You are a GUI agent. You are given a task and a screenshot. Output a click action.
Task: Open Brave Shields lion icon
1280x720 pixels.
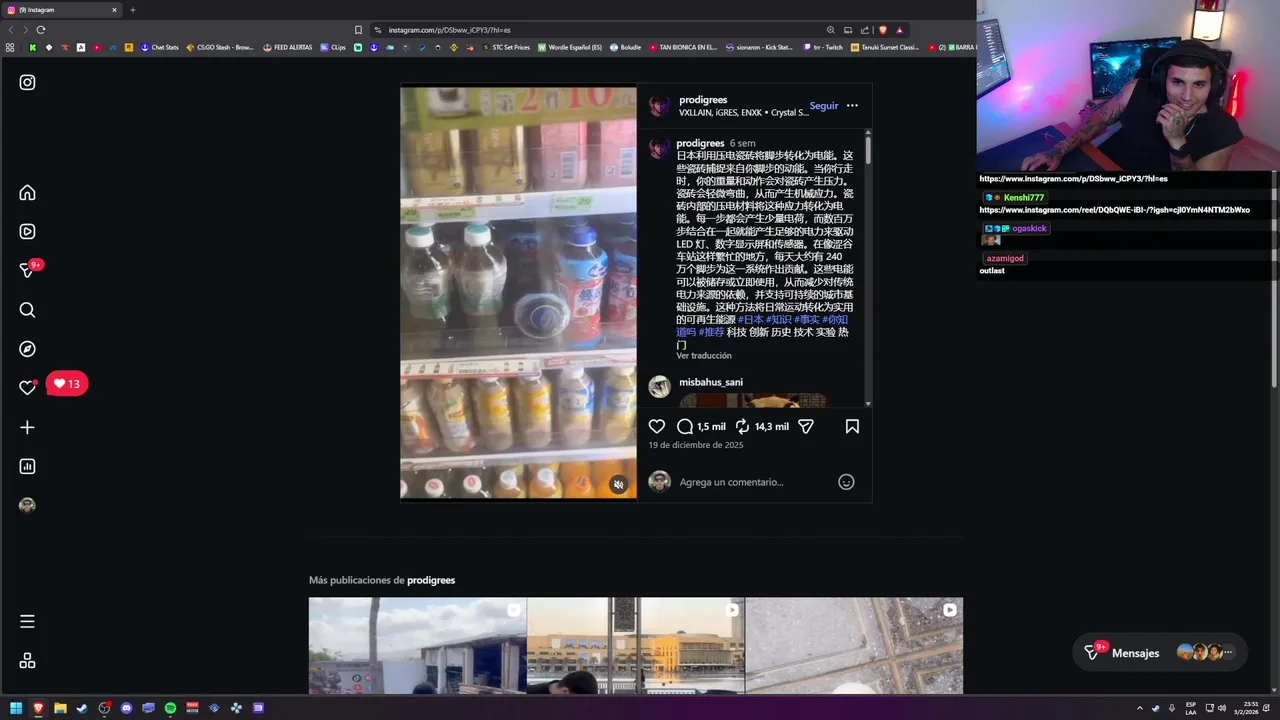[x=882, y=30]
